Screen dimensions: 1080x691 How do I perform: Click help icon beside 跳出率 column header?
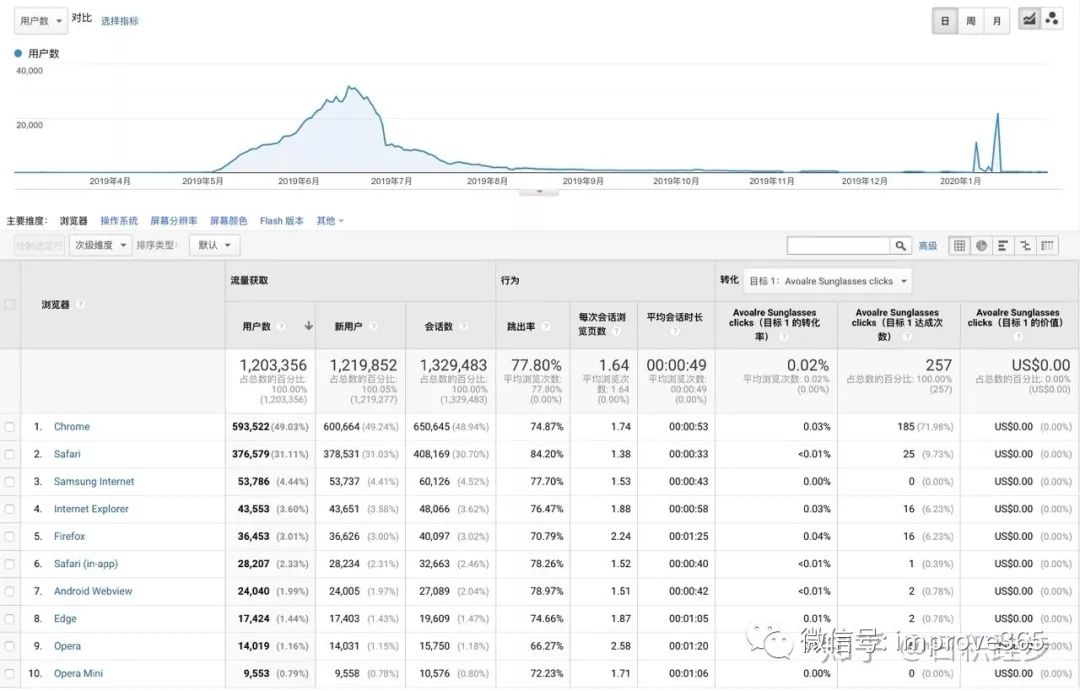[x=546, y=326]
